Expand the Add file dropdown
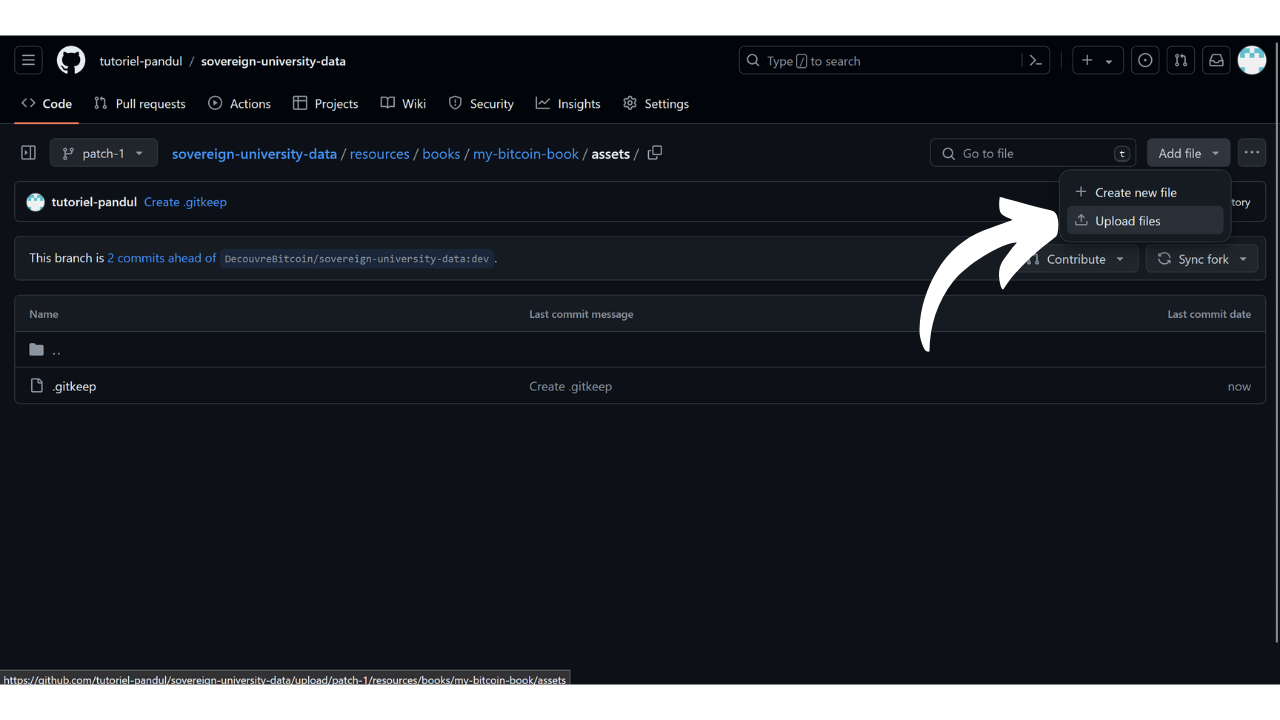 click(1188, 153)
